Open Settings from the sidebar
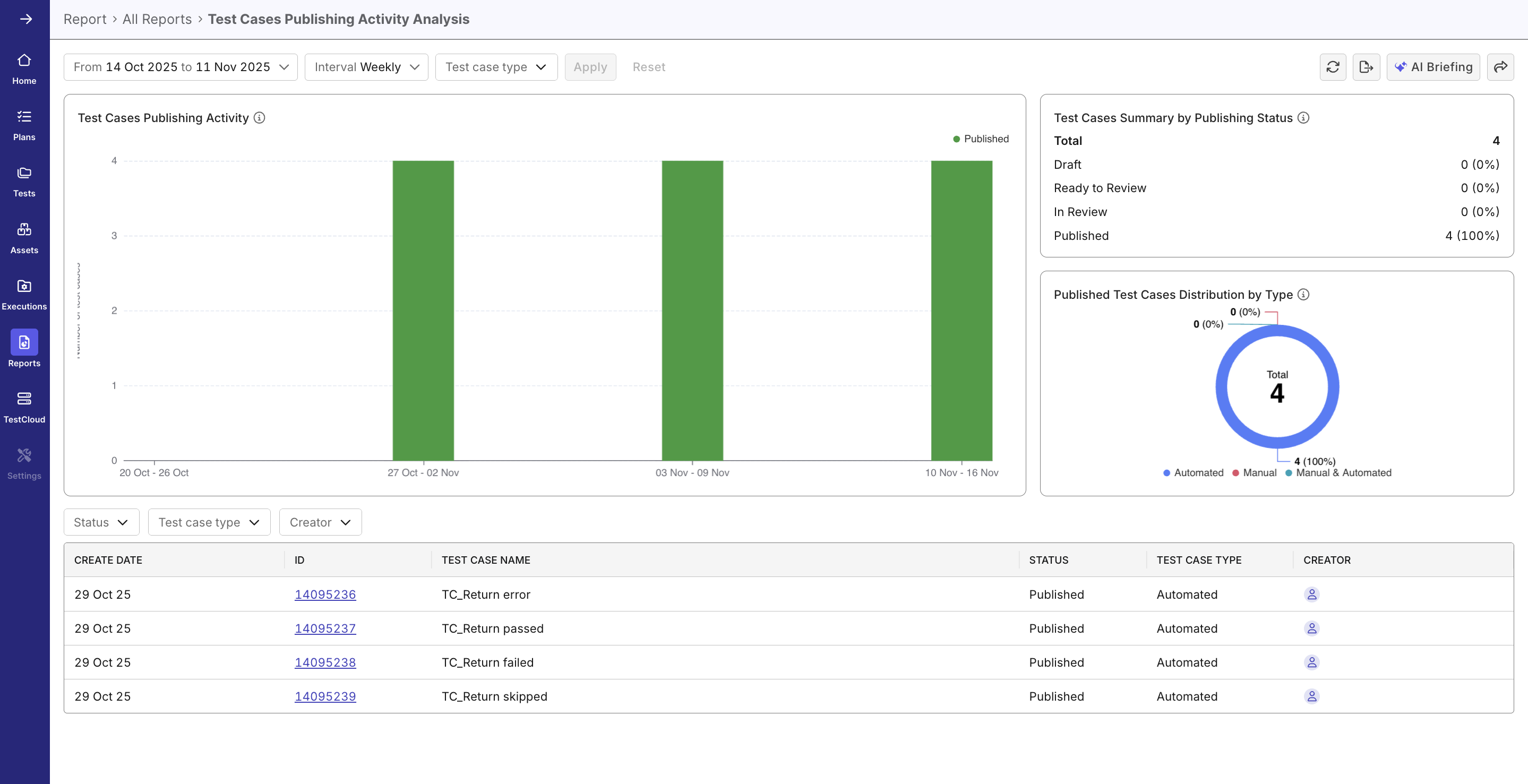The image size is (1528, 784). pyautogui.click(x=24, y=462)
